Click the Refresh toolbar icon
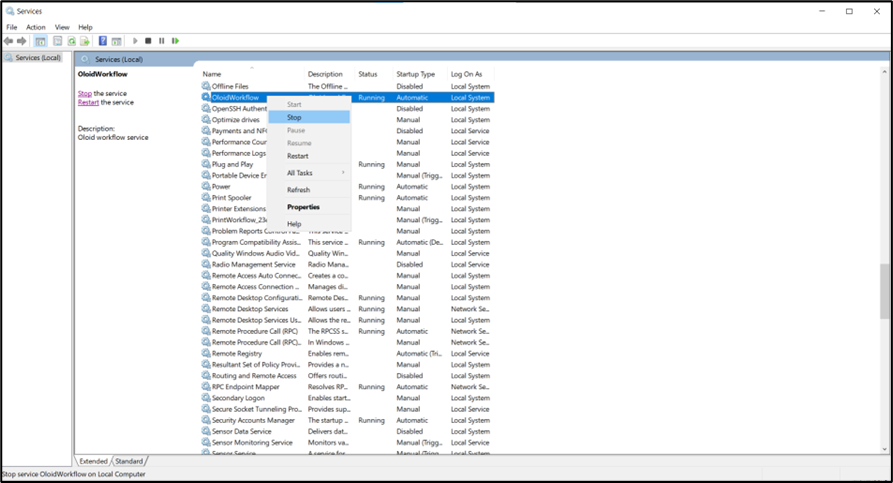 tap(71, 41)
